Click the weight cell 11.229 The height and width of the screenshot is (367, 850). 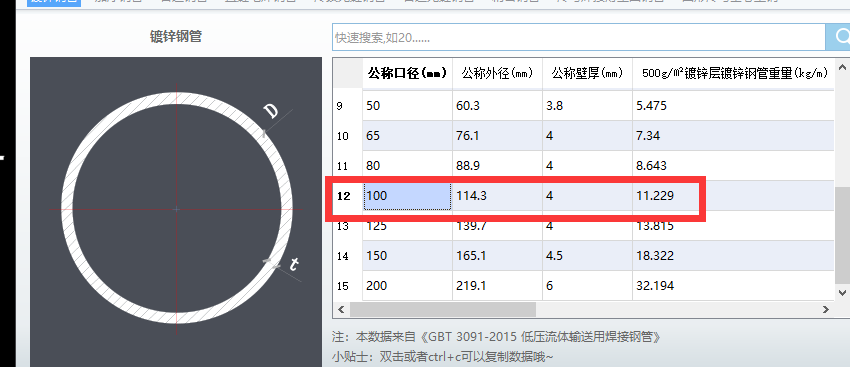(733, 196)
